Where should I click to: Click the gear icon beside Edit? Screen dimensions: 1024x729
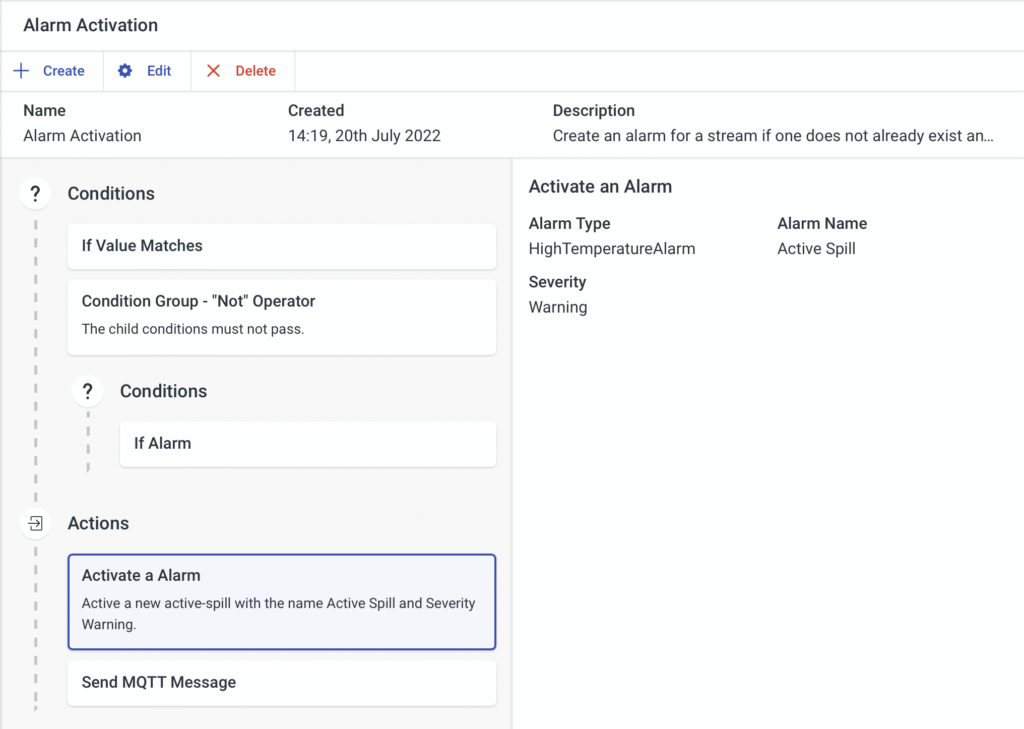[125, 71]
